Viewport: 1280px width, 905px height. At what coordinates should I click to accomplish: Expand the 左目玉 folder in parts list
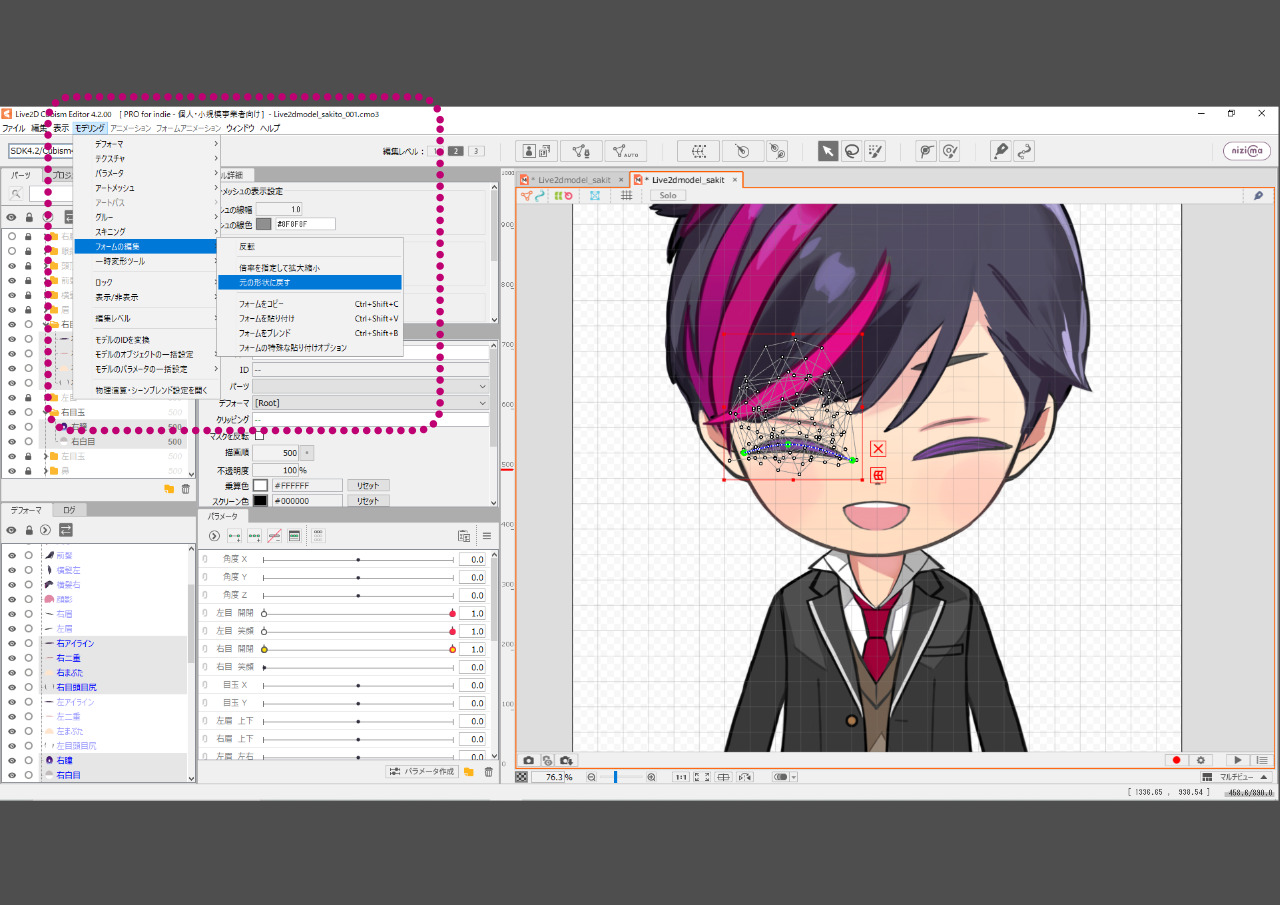pyautogui.click(x=44, y=456)
